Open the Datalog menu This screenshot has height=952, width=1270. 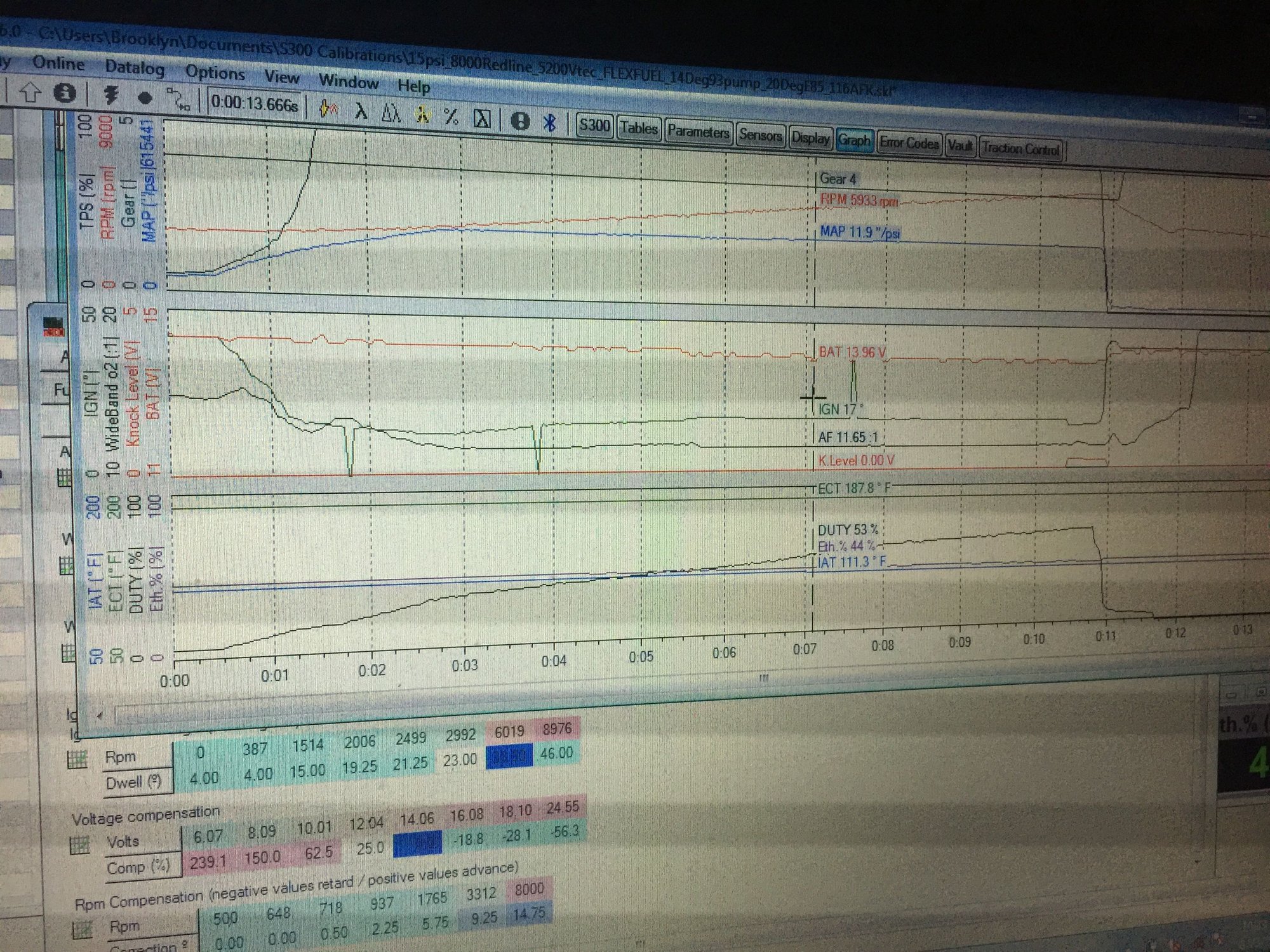click(134, 67)
